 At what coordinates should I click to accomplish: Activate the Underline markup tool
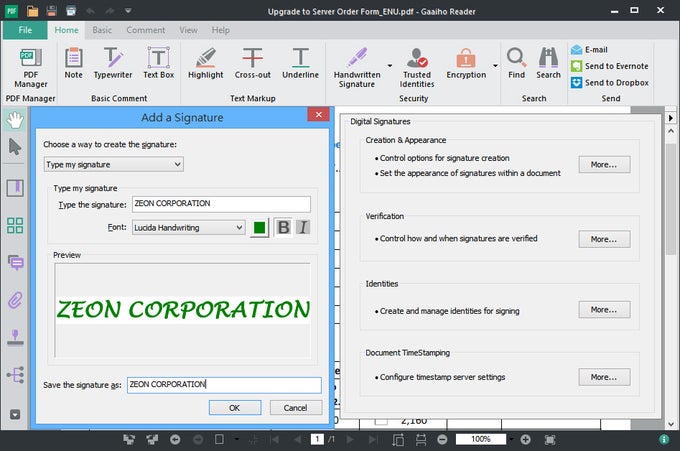(300, 63)
